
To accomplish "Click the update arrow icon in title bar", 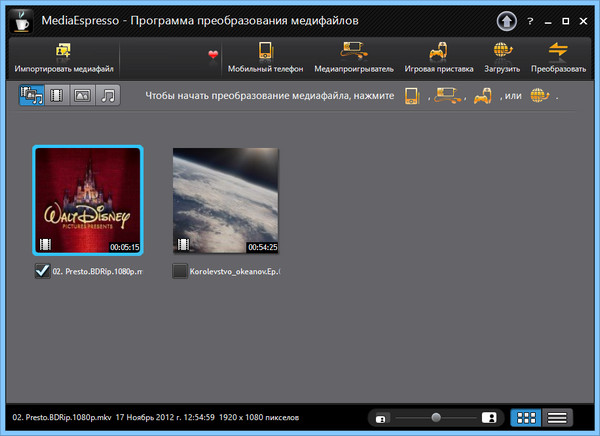I will click(507, 21).
